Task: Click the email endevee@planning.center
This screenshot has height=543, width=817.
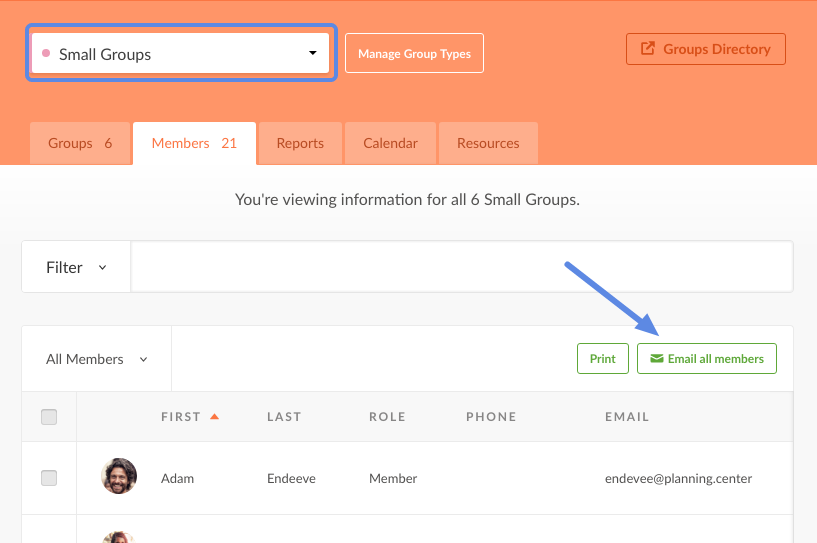Action: [x=678, y=478]
